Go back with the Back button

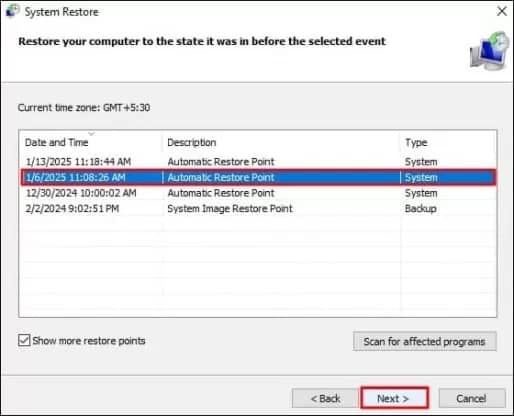coord(325,398)
